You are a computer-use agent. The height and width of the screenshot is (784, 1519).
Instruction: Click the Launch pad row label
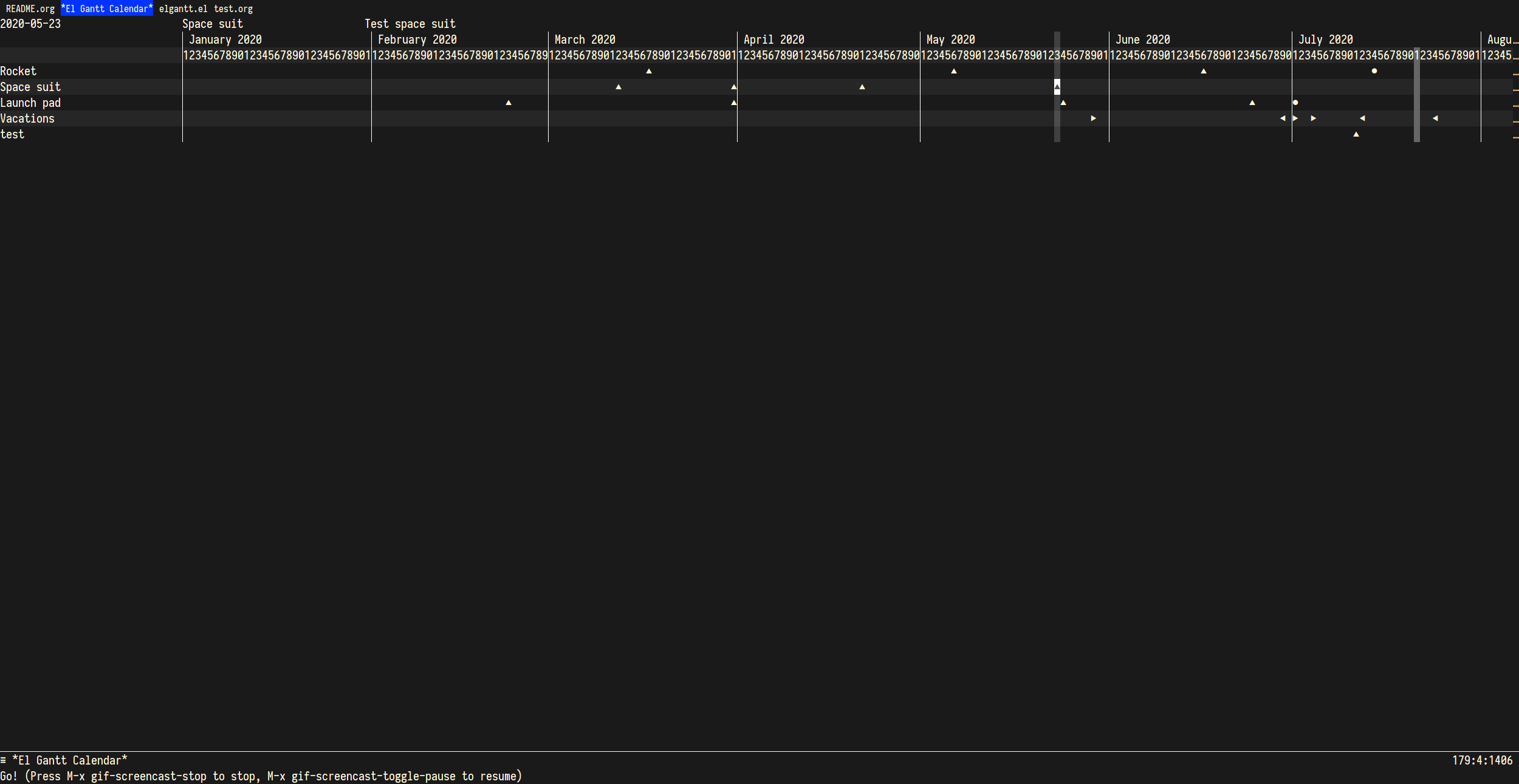click(30, 103)
